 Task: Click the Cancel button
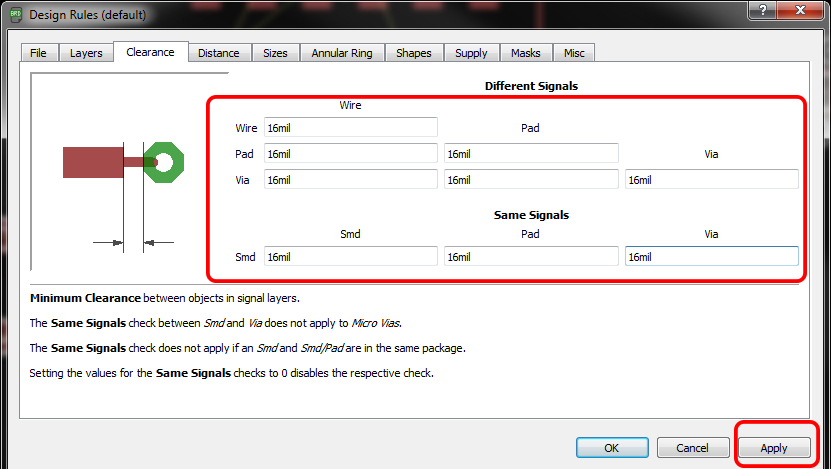692,448
